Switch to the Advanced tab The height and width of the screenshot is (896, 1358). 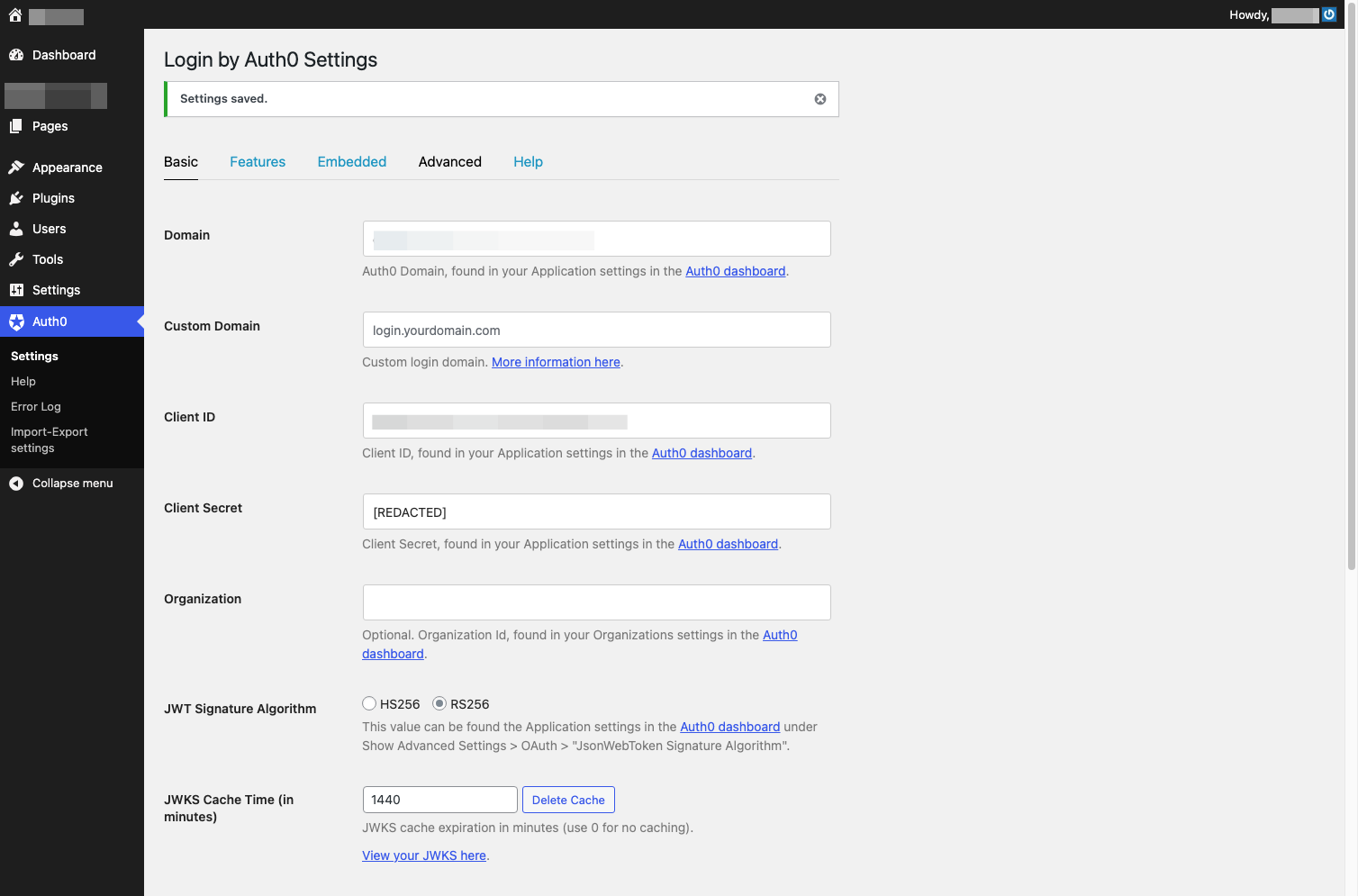pyautogui.click(x=450, y=162)
